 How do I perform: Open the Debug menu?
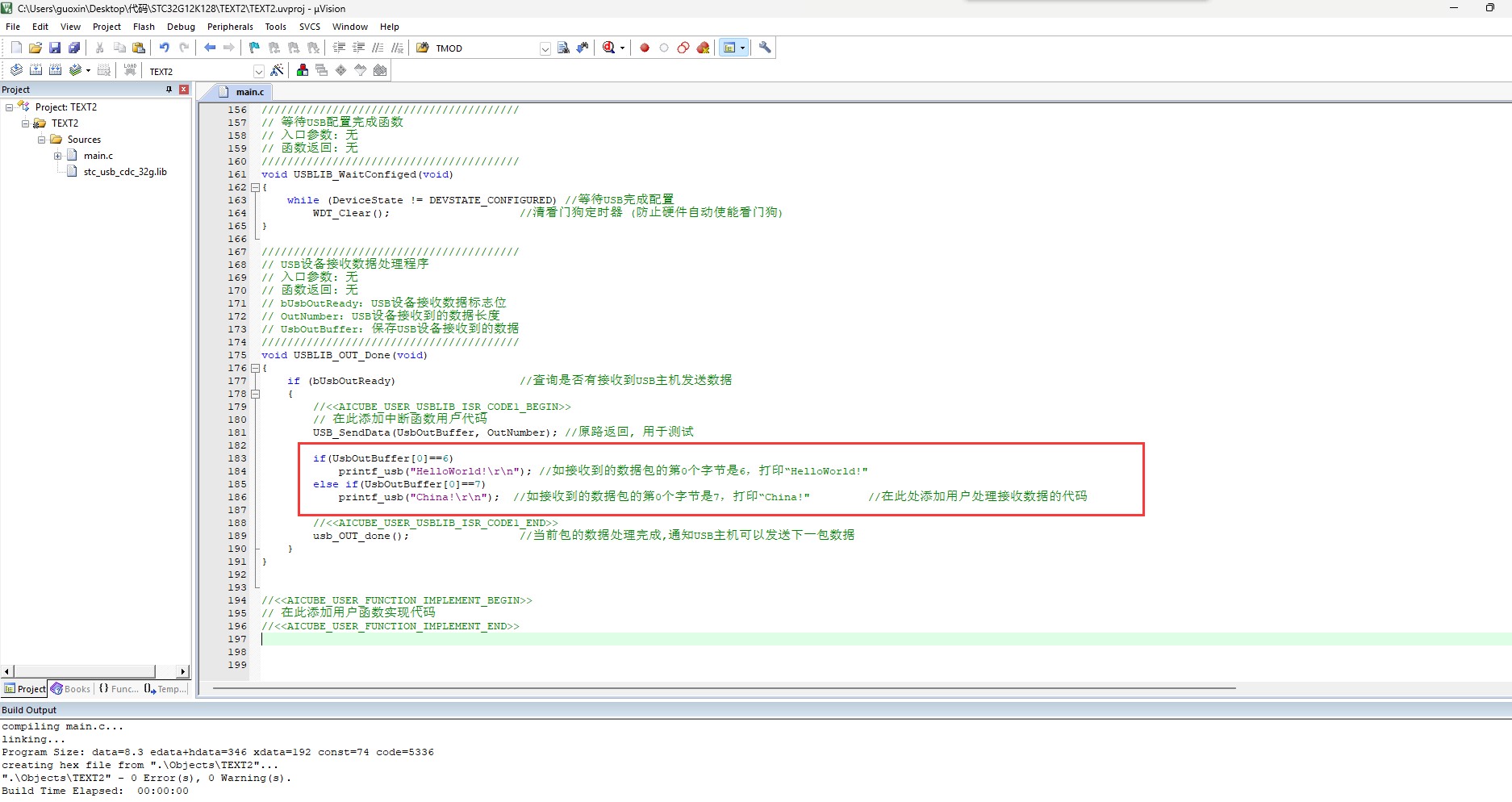(181, 27)
